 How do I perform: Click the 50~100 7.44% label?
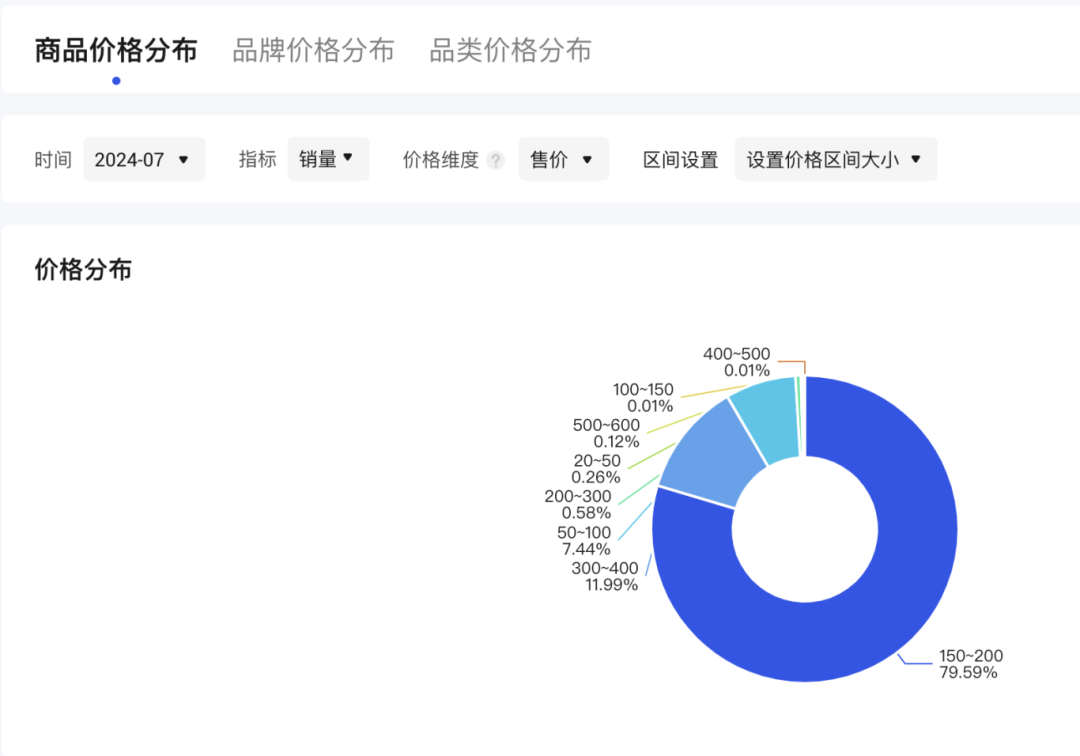coord(584,540)
